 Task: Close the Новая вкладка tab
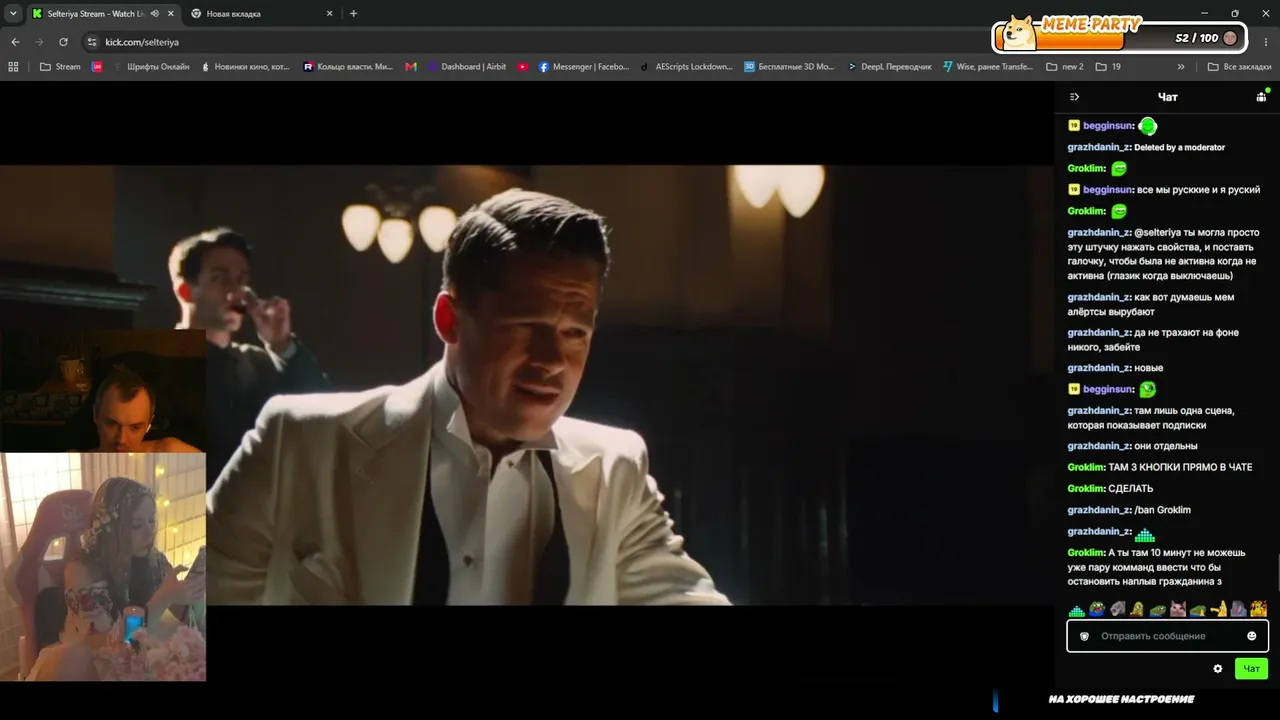[x=330, y=14]
